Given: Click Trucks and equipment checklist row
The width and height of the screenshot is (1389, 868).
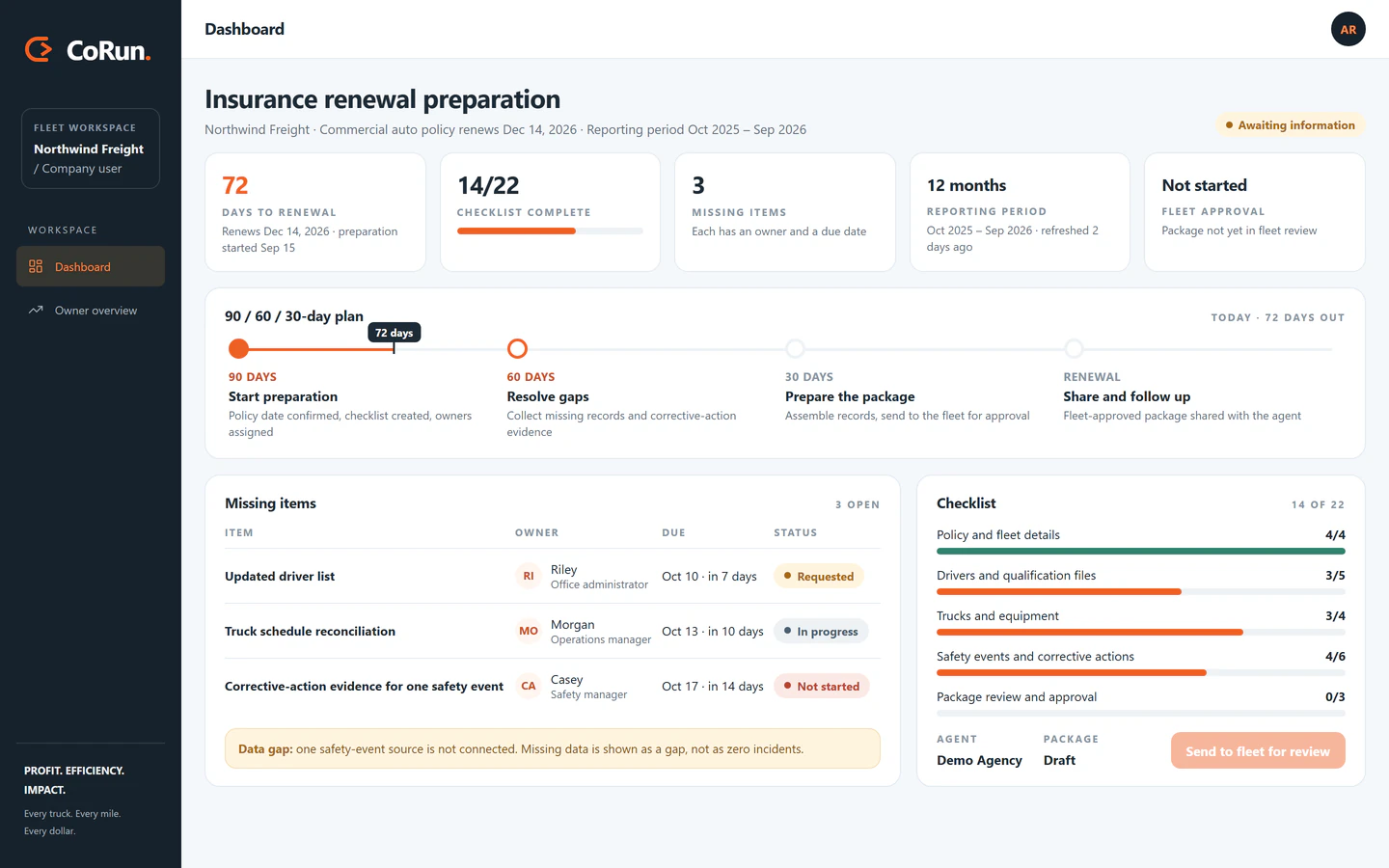Looking at the screenshot, I should pos(1141,623).
